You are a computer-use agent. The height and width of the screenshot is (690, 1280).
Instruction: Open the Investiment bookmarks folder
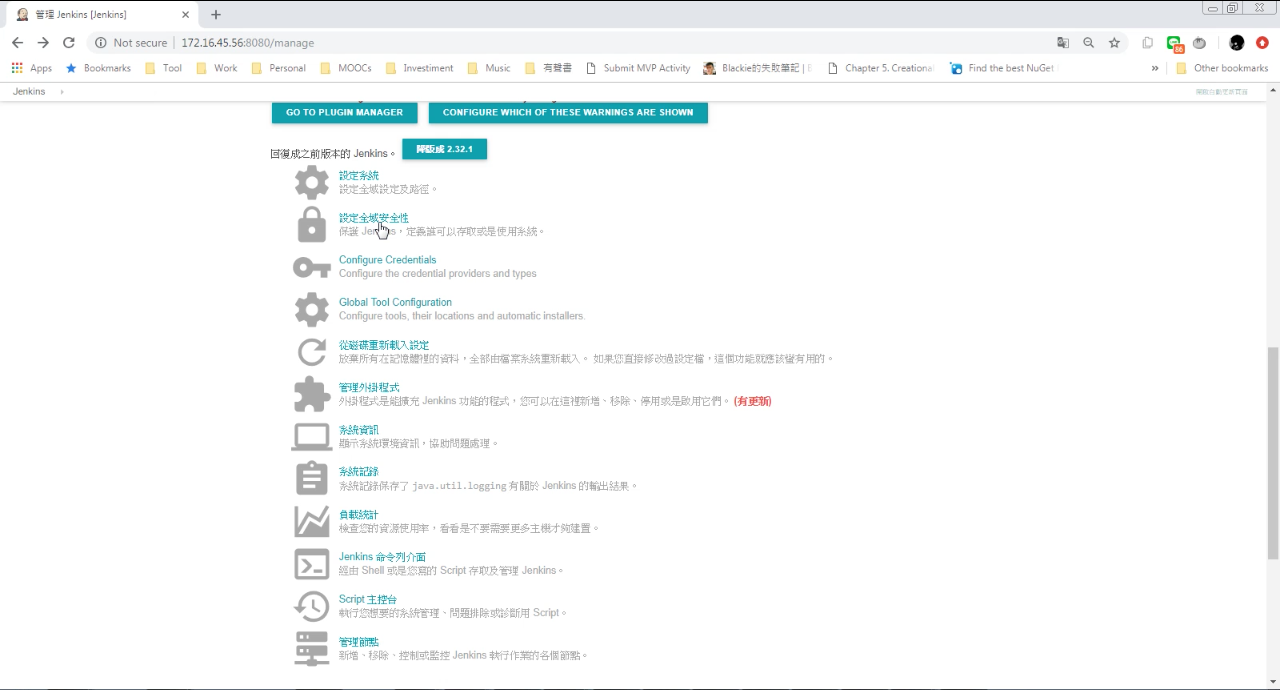[419, 68]
